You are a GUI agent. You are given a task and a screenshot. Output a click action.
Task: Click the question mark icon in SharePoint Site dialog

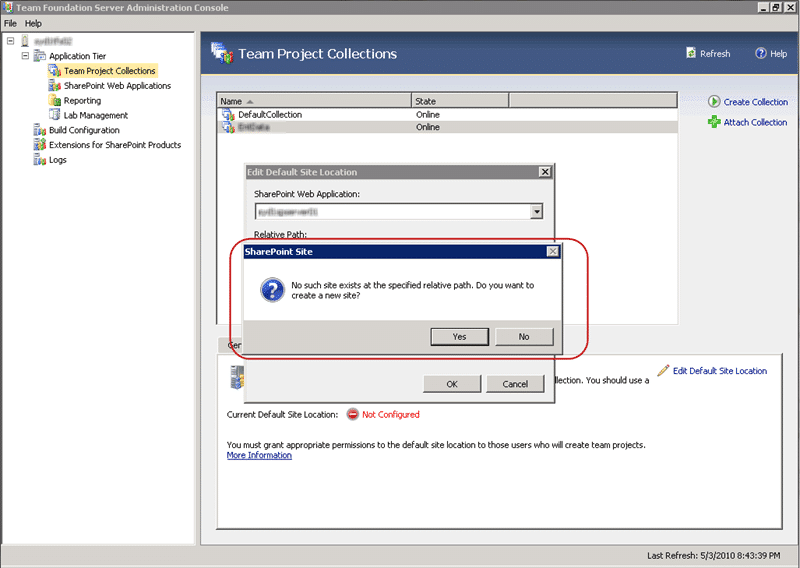pyautogui.click(x=272, y=290)
